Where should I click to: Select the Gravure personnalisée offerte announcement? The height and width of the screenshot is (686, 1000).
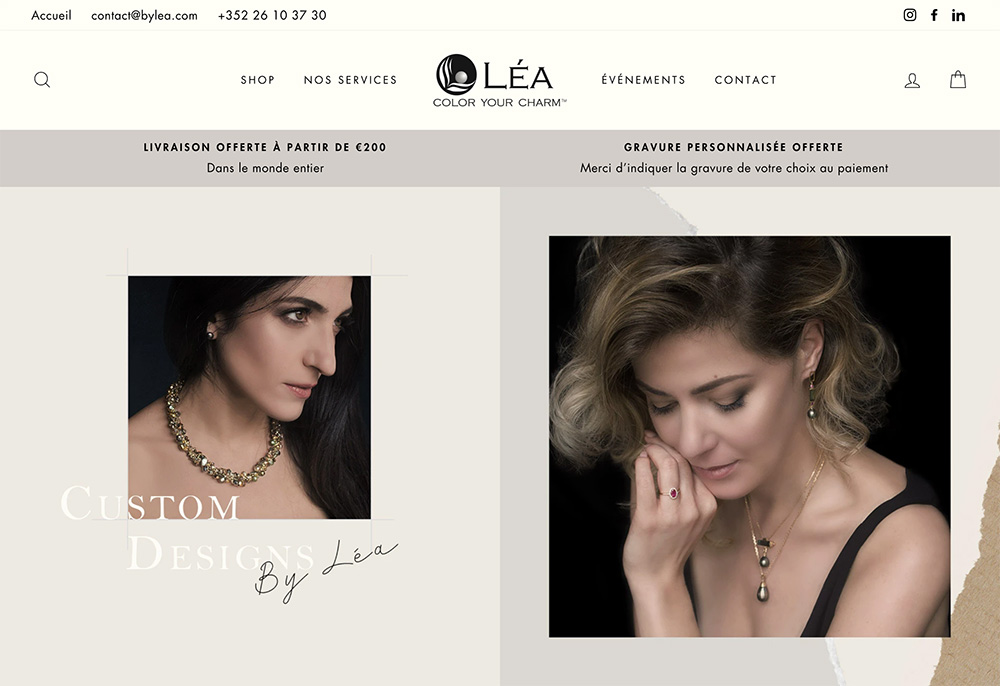[x=734, y=157]
